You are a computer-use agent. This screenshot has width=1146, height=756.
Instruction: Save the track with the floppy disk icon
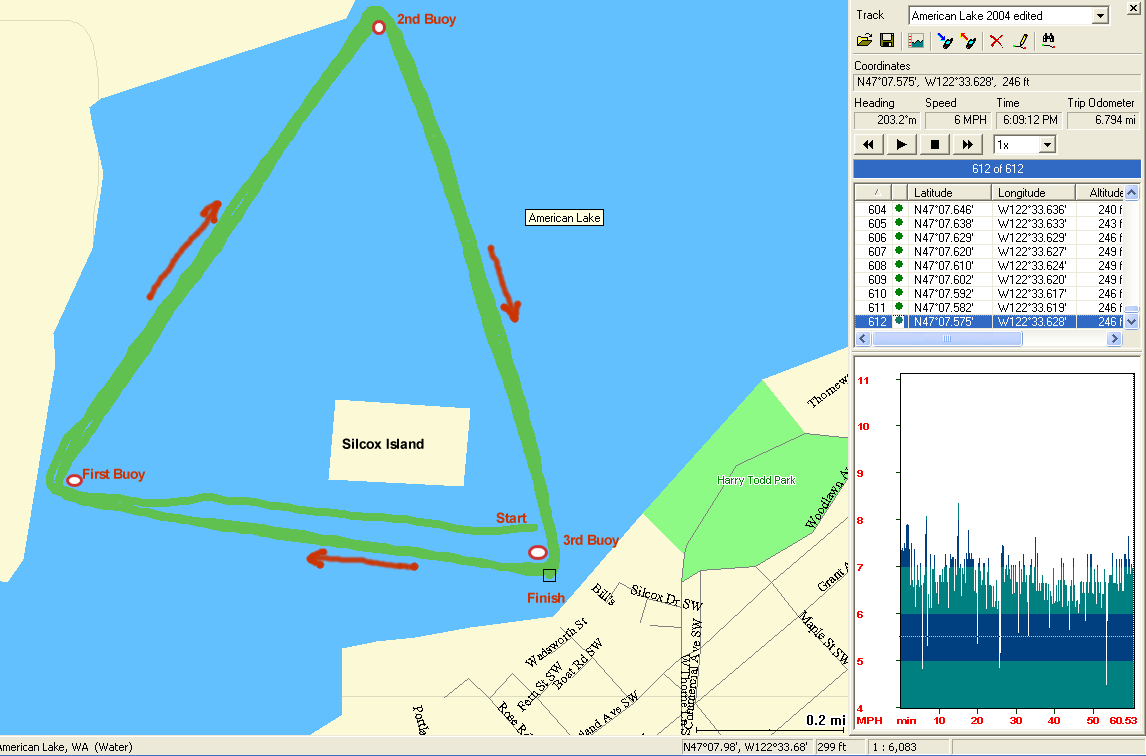[x=886, y=41]
